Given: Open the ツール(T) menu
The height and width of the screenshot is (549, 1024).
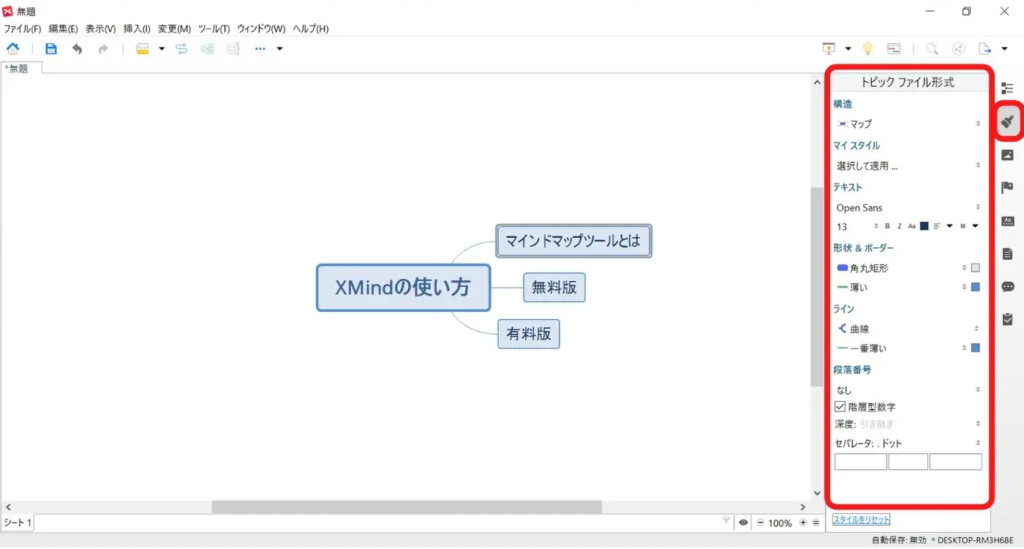Looking at the screenshot, I should coord(214,29).
